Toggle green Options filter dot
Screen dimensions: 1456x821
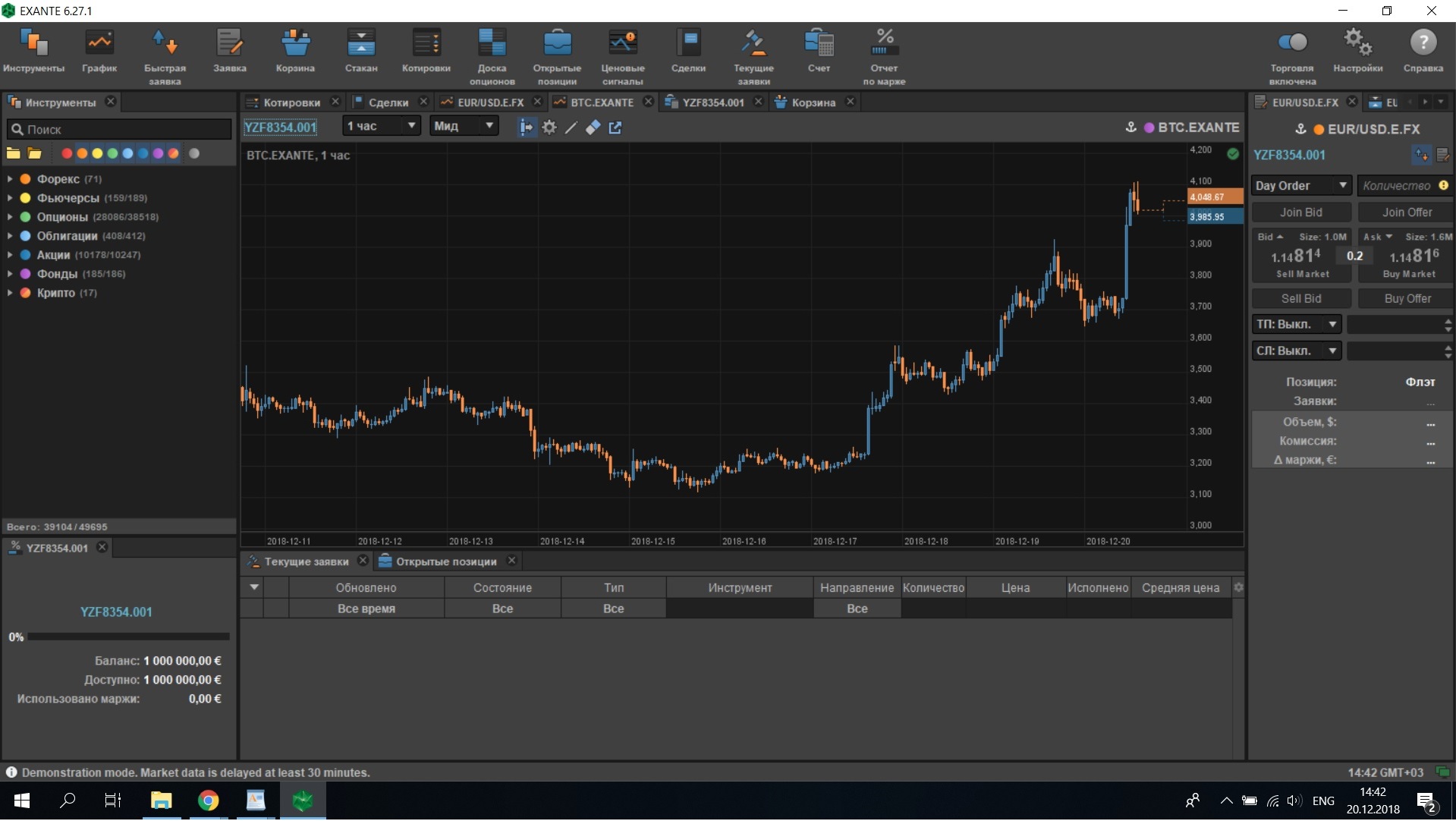point(112,153)
